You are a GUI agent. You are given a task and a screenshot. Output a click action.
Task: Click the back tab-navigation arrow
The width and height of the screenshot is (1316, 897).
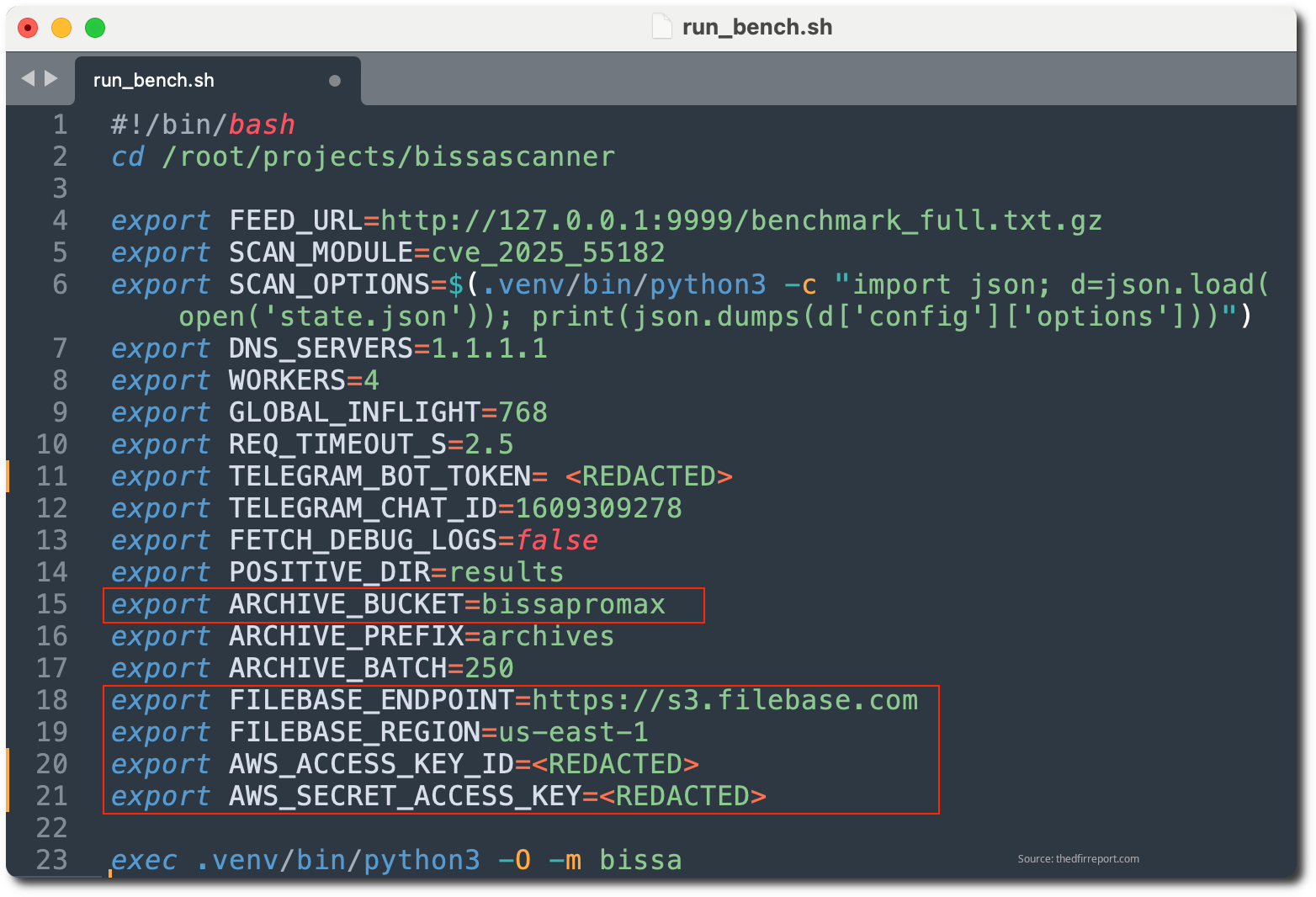(28, 78)
